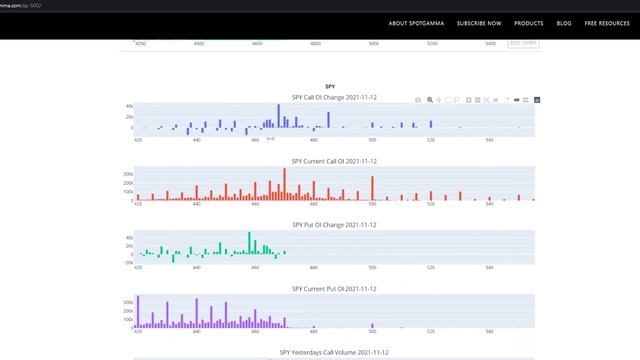
Task: Click red bar at 500 strike in Current Call OI
Action: (x=372, y=188)
